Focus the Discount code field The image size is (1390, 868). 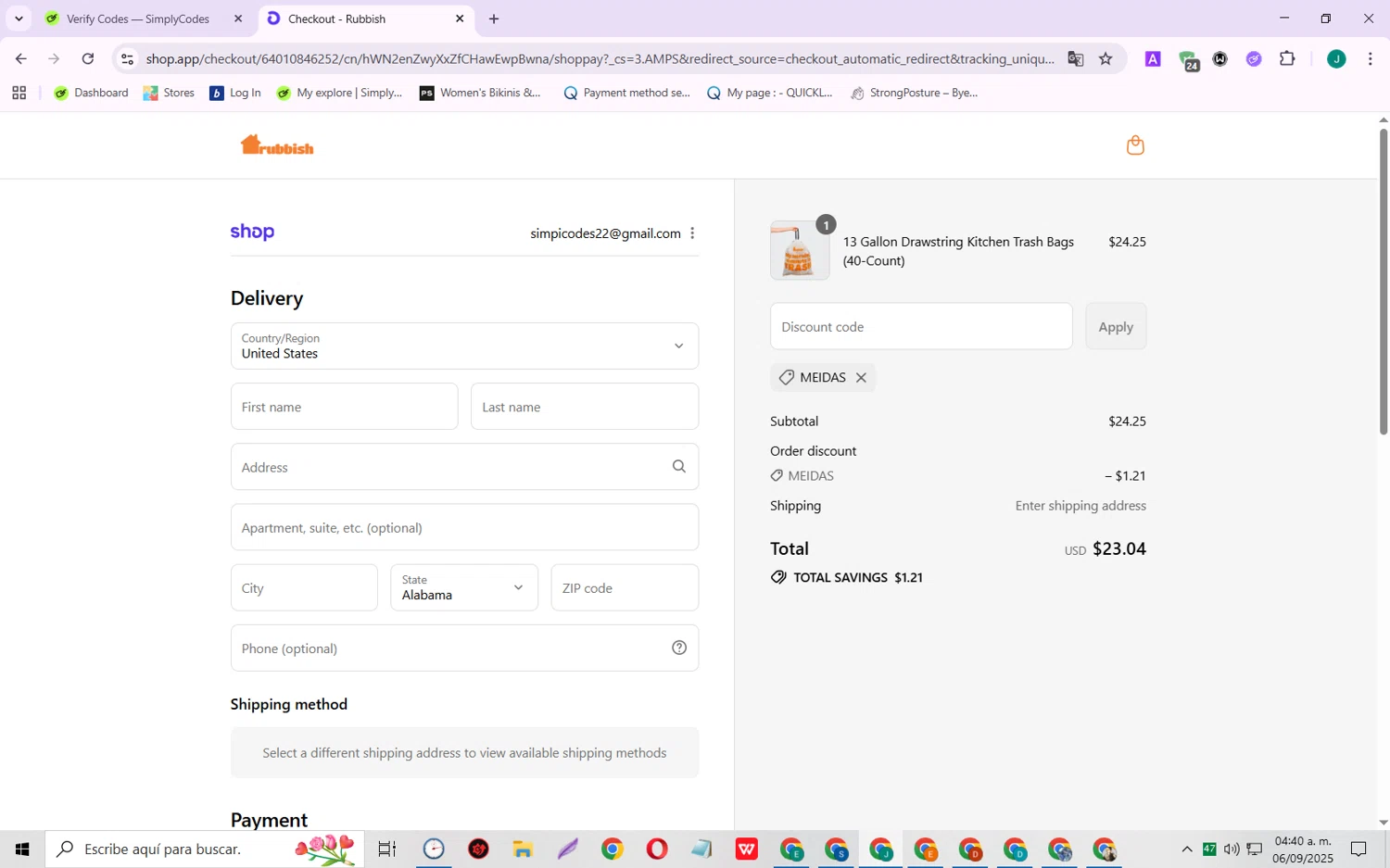tap(921, 327)
